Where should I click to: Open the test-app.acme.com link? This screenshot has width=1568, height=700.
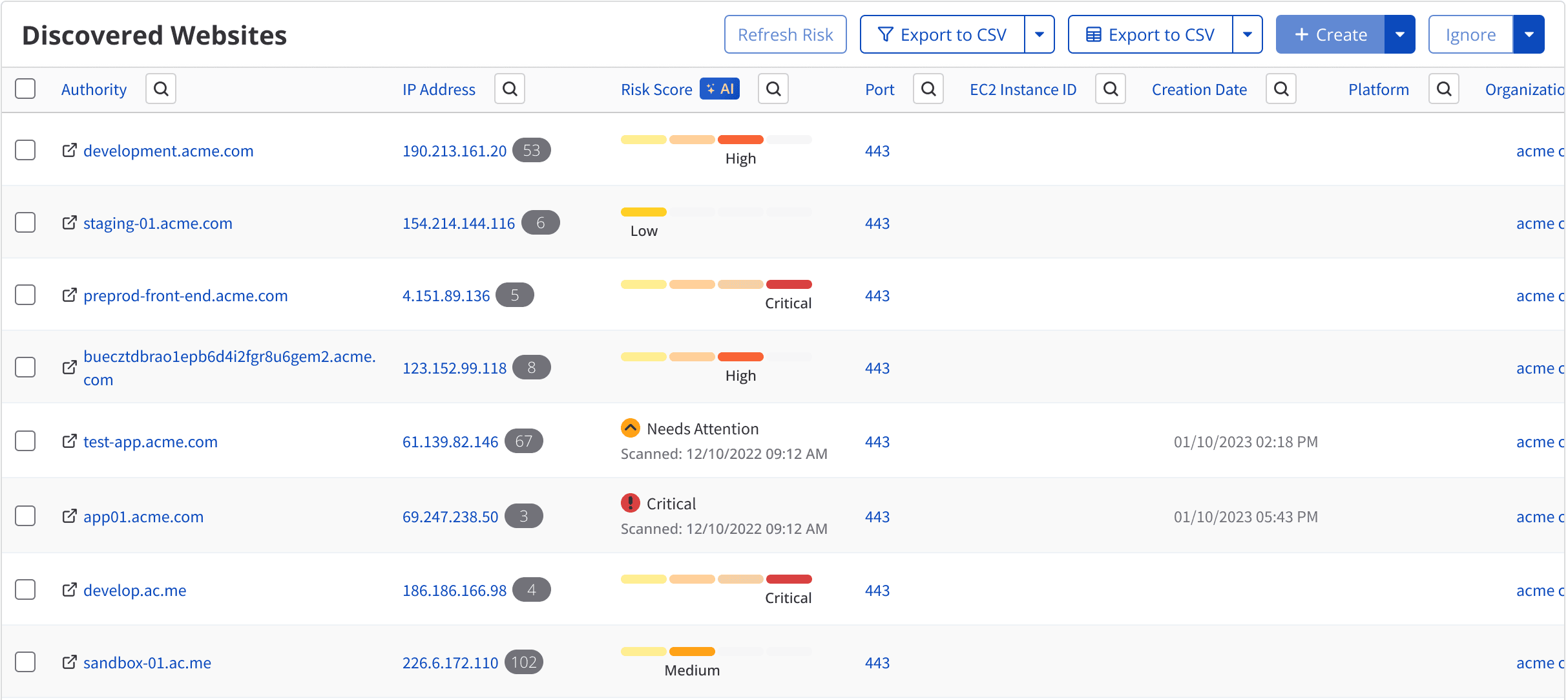click(150, 441)
